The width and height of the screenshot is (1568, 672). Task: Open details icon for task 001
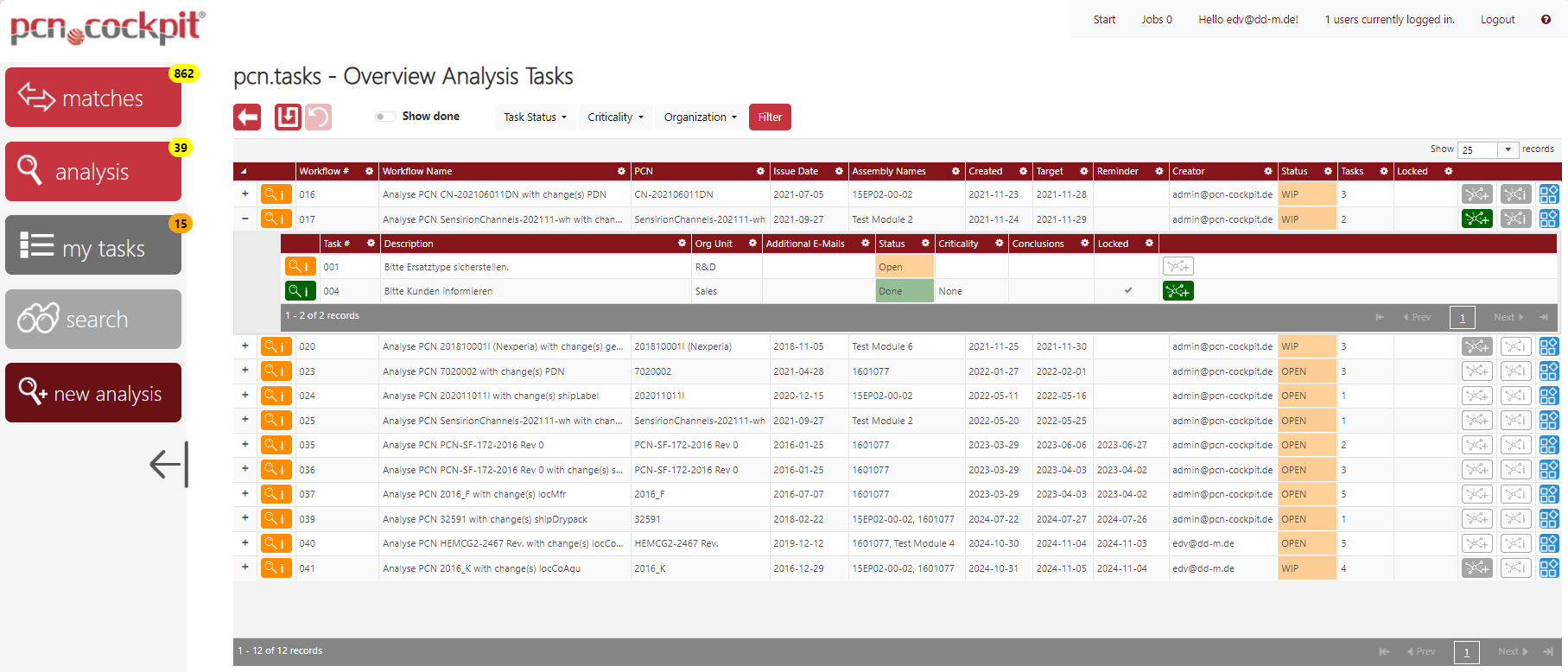pos(301,266)
